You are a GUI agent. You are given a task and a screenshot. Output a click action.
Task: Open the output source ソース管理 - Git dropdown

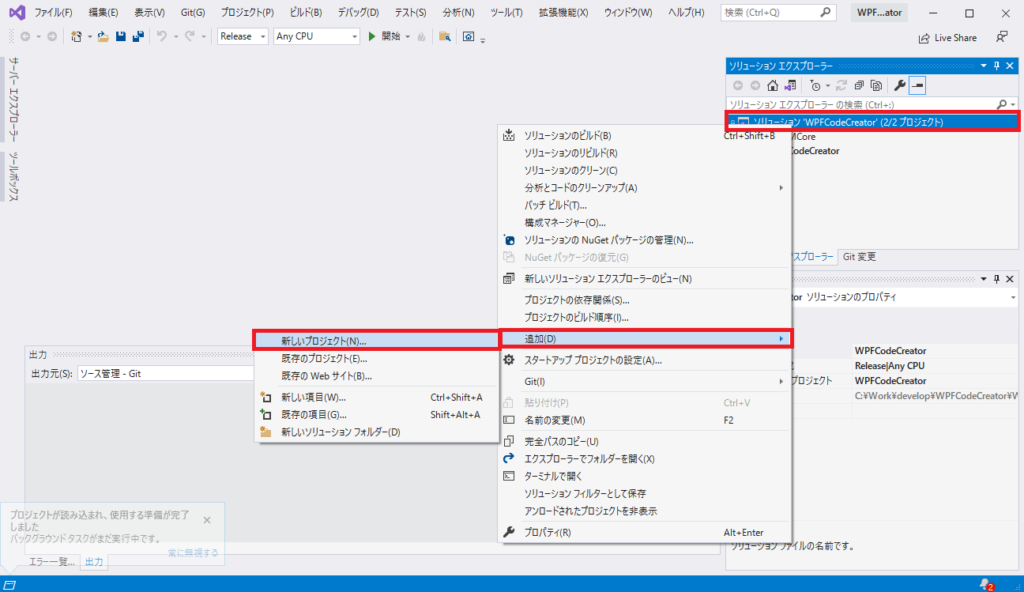165,374
